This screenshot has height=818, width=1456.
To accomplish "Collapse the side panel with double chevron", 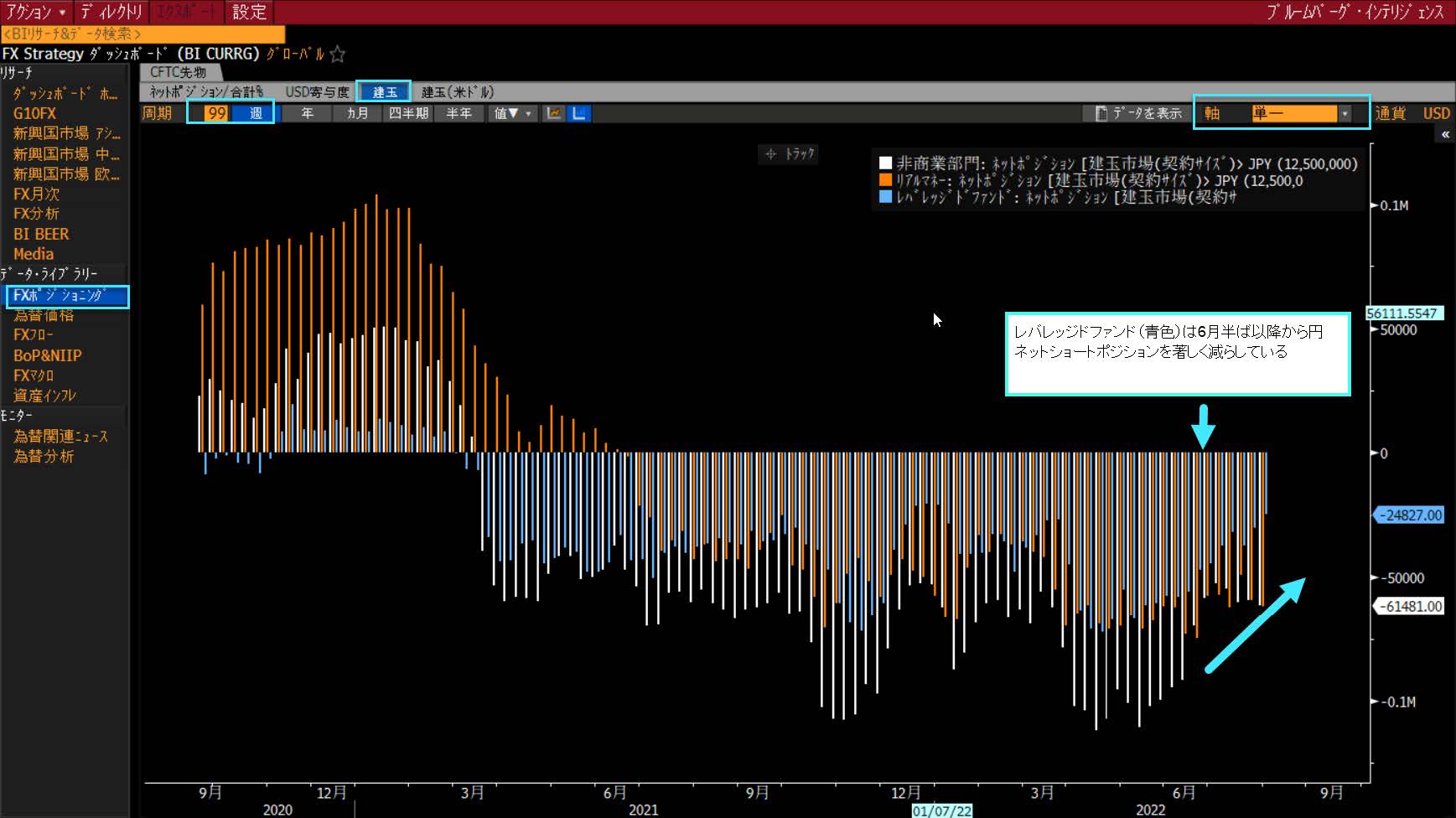I will [1445, 134].
